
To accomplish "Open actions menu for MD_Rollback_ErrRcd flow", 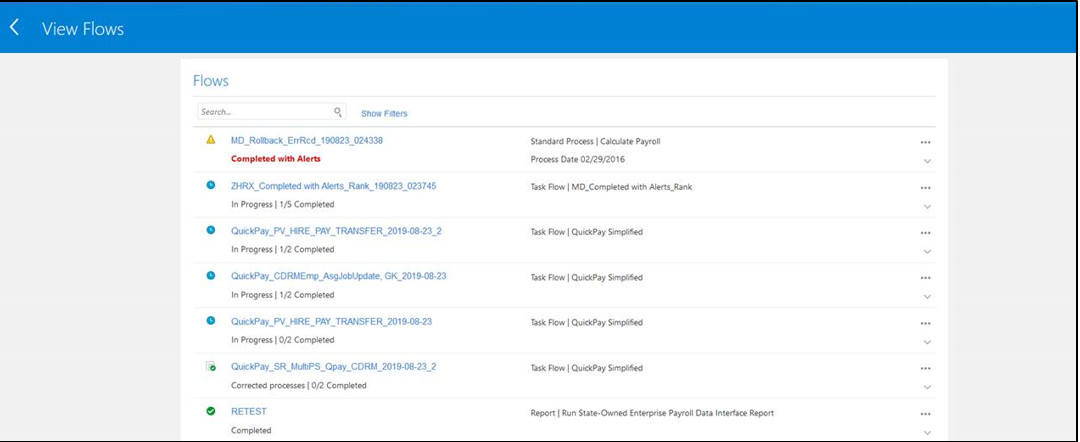I will point(925,142).
